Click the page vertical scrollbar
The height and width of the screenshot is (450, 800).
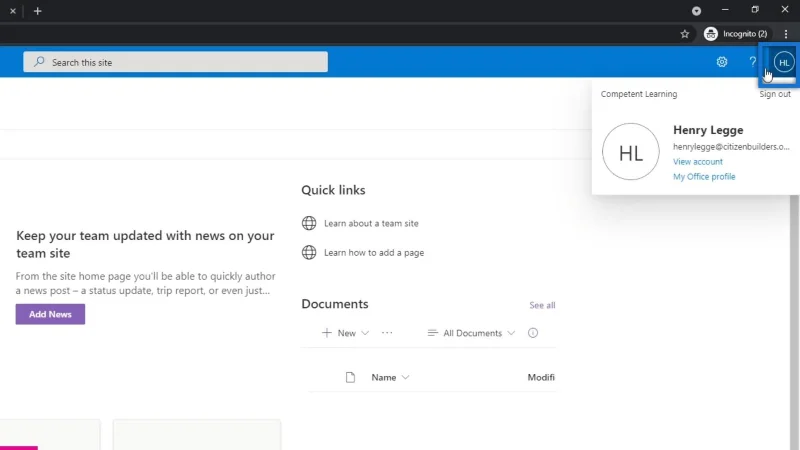(794, 321)
